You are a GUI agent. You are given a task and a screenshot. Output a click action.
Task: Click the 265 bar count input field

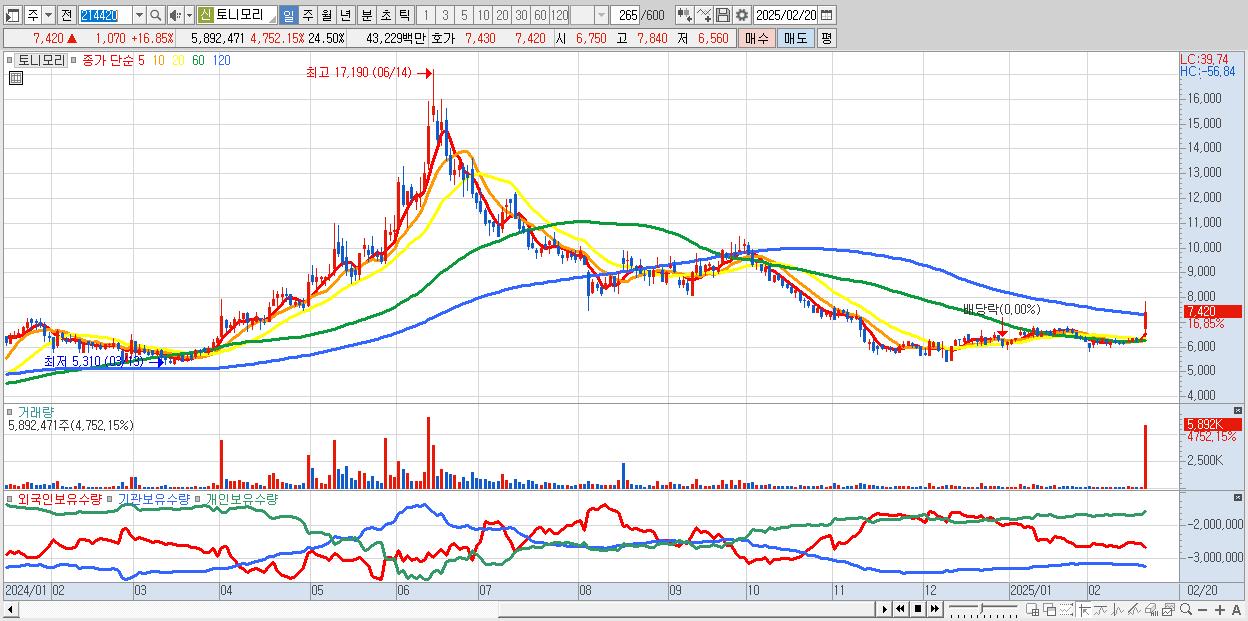626,15
